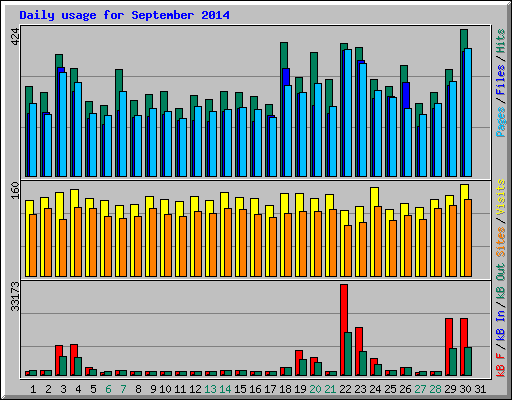Click day 31 on the x-axis
Screen dimensions: 512x400
(480, 389)
